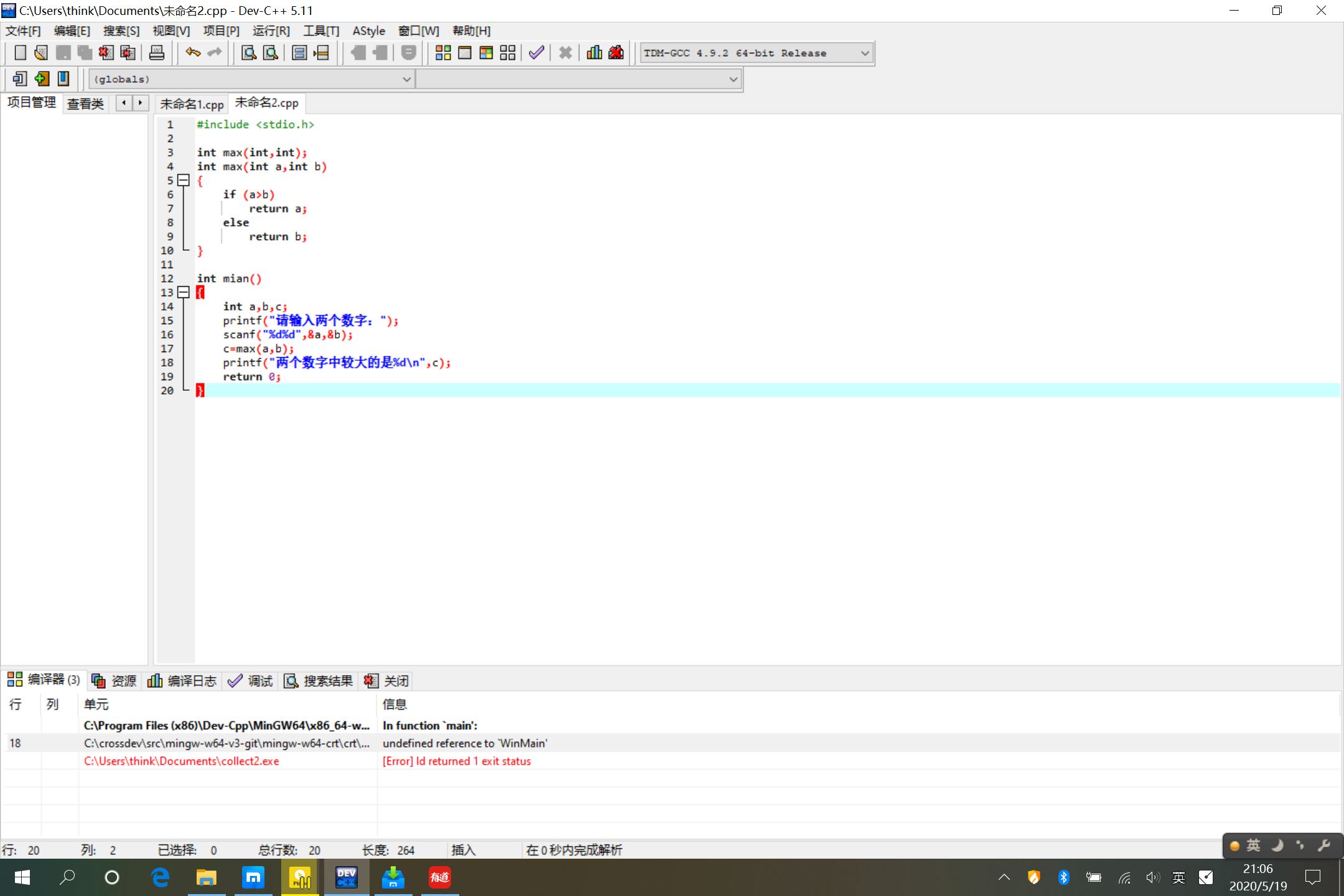Viewport: 1344px width, 896px height.
Task: Open the 视图[V] menu
Action: [171, 31]
